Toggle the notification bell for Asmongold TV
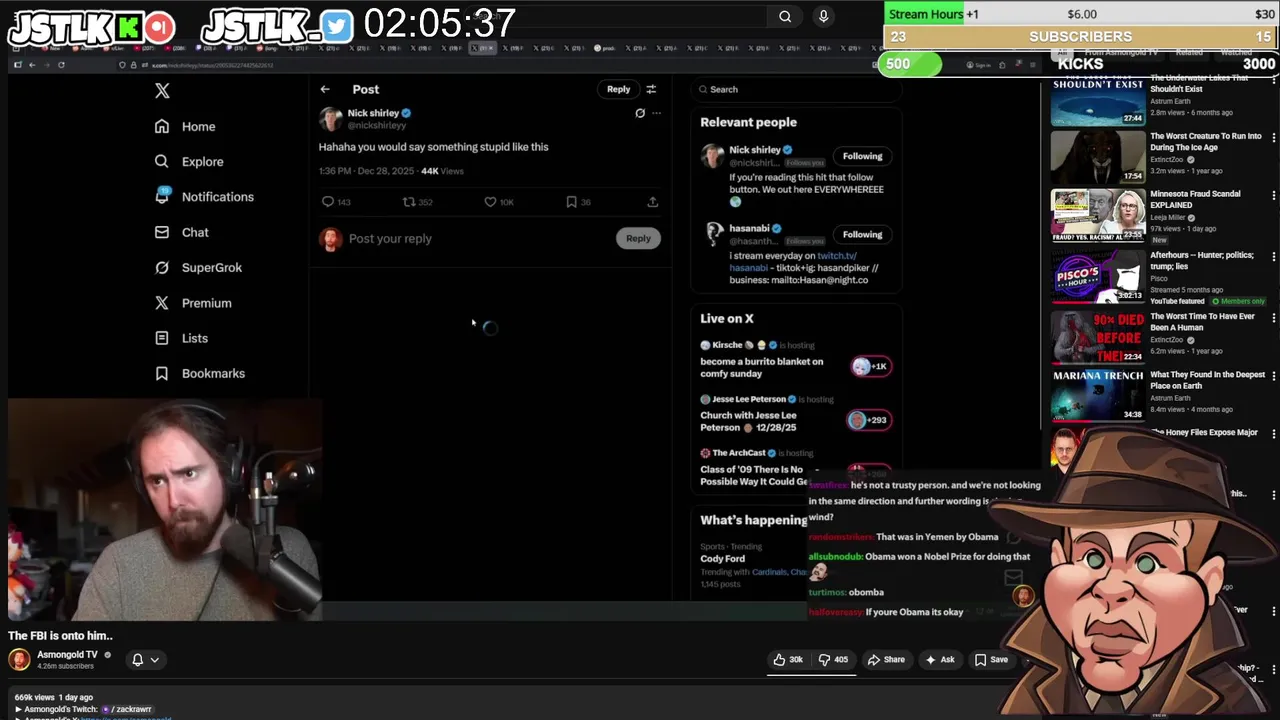Image resolution: width=1280 pixels, height=720 pixels. pyautogui.click(x=138, y=660)
